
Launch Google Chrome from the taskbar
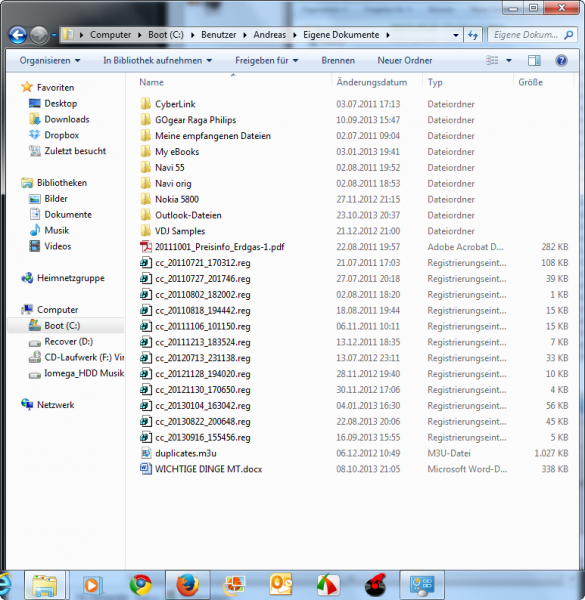point(140,585)
